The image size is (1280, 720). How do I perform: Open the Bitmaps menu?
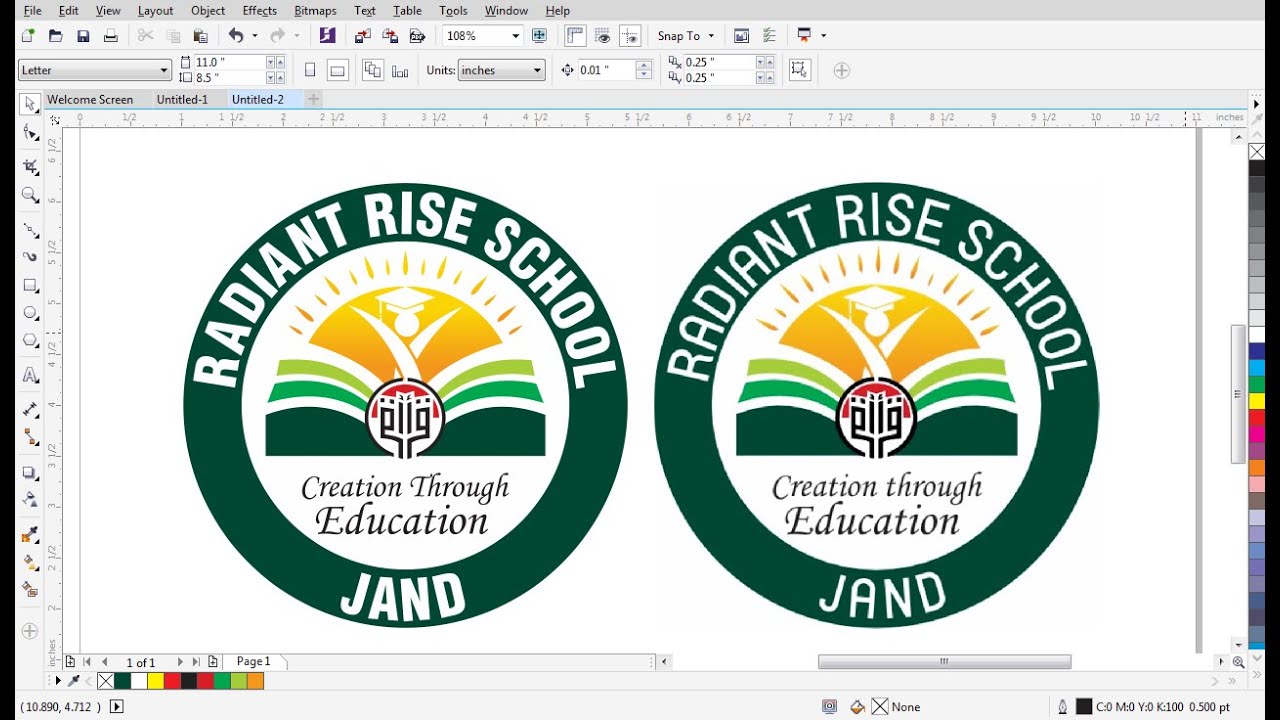click(x=315, y=10)
